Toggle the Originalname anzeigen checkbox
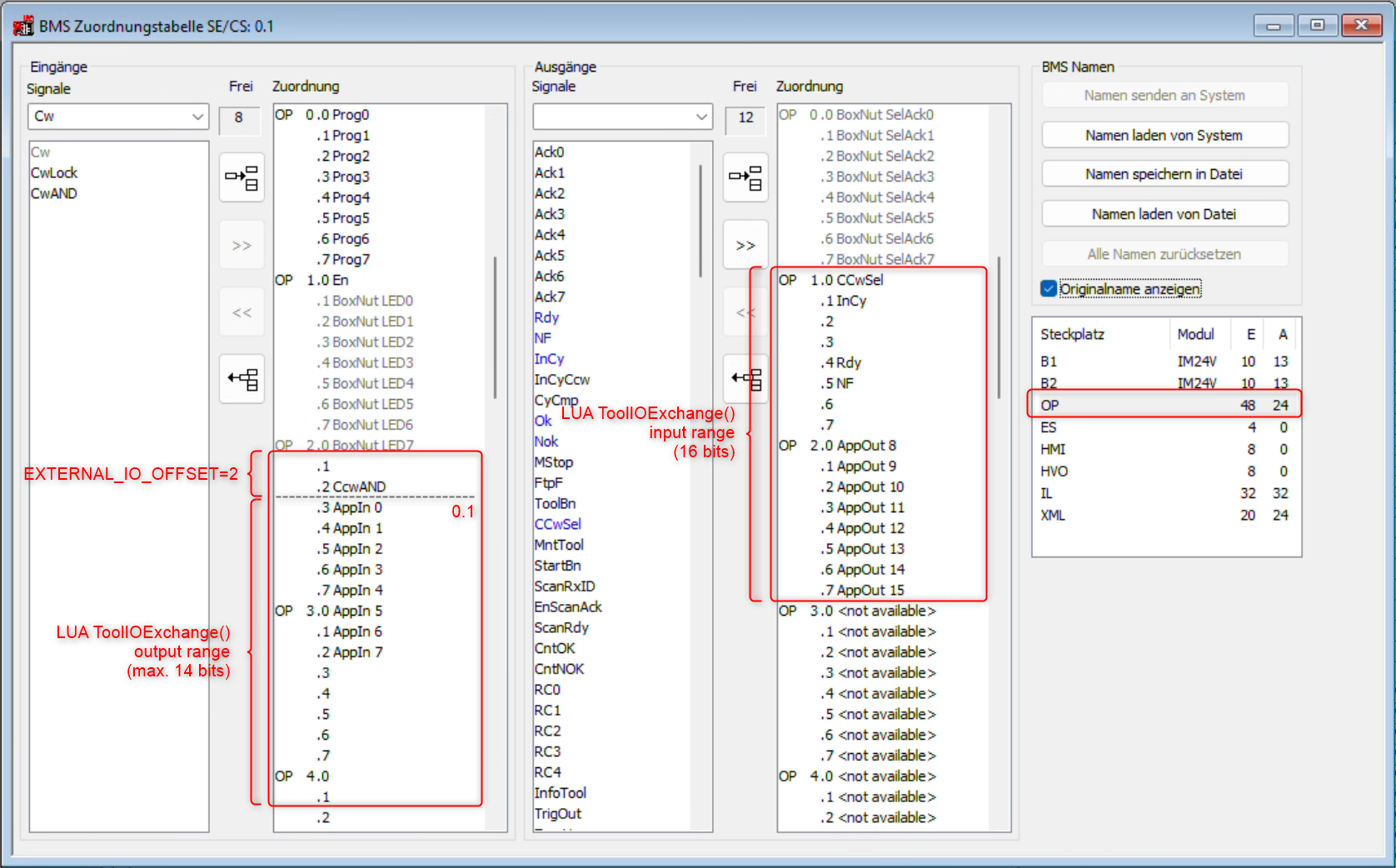Screen dimensions: 1396x868 pos(1049,289)
